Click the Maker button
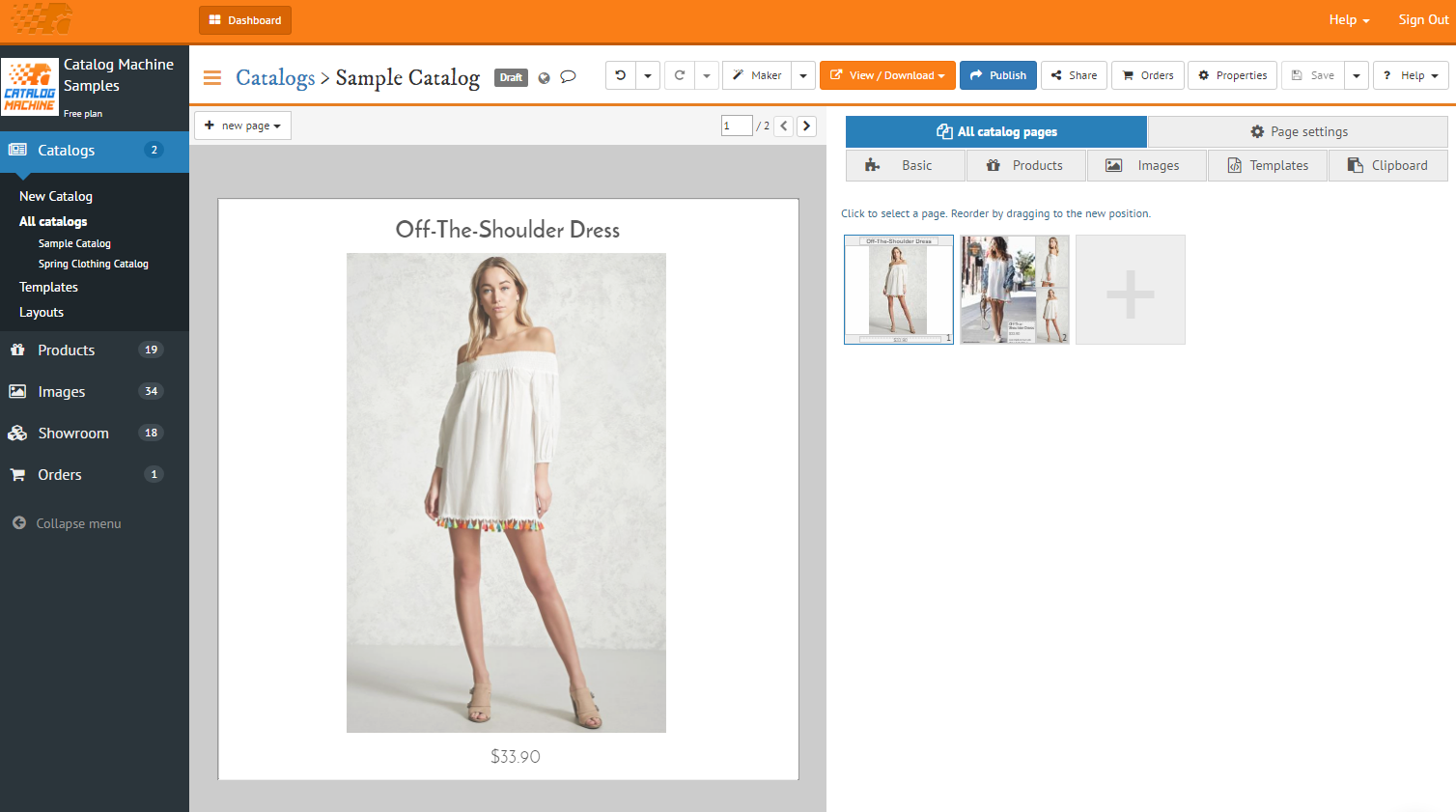This screenshot has width=1456, height=812. point(757,75)
